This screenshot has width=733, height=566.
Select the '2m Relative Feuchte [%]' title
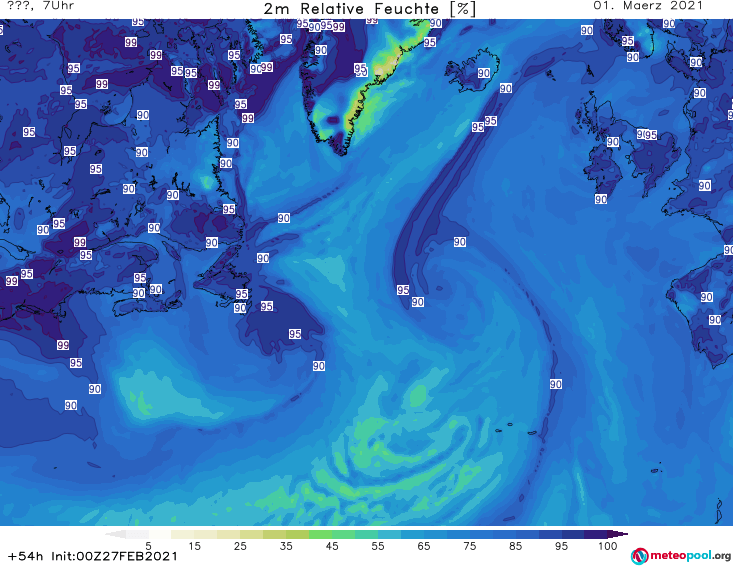click(369, 9)
